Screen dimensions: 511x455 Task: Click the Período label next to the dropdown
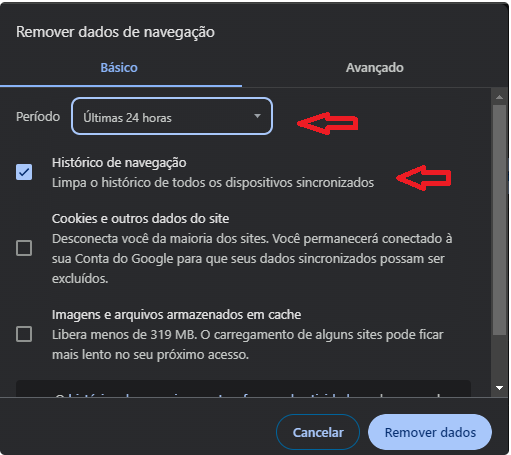point(38,117)
